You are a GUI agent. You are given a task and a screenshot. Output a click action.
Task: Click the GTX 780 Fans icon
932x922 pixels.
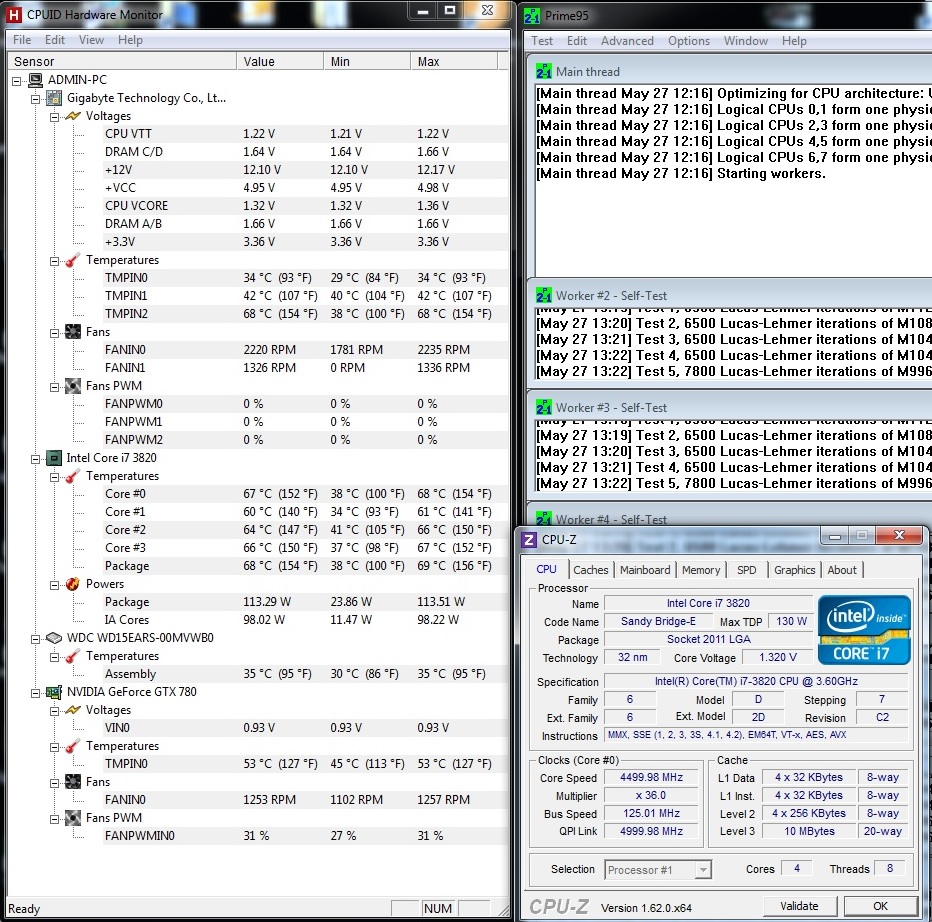coord(73,782)
